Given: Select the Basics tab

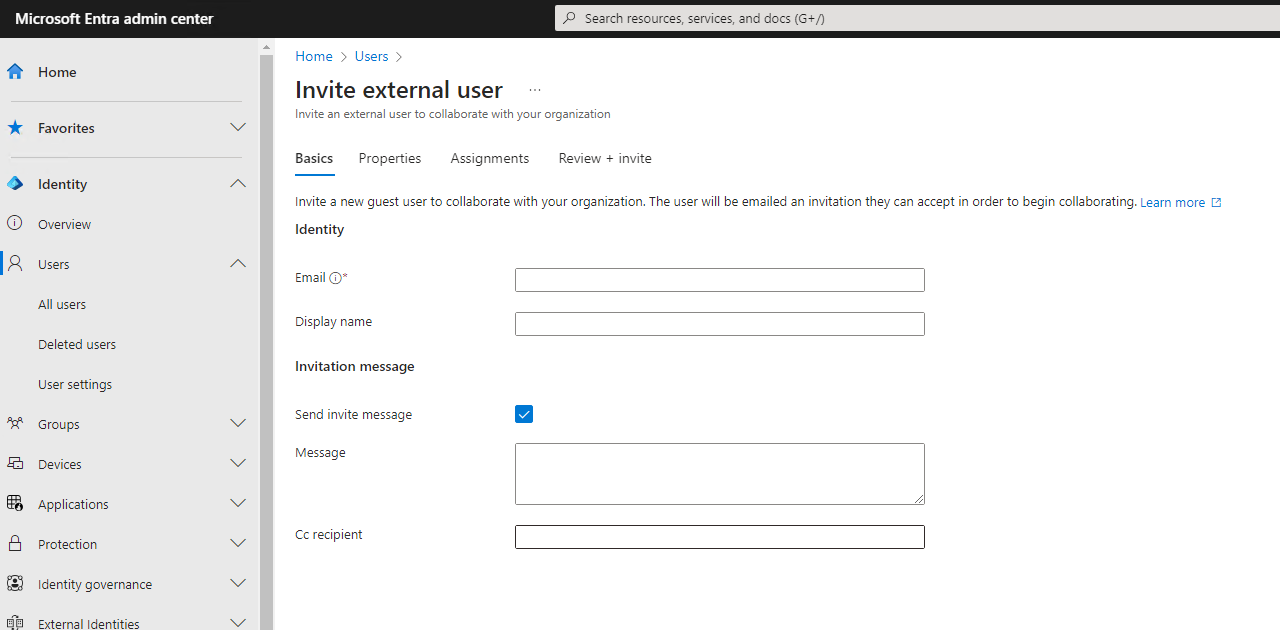Looking at the screenshot, I should coord(314,158).
